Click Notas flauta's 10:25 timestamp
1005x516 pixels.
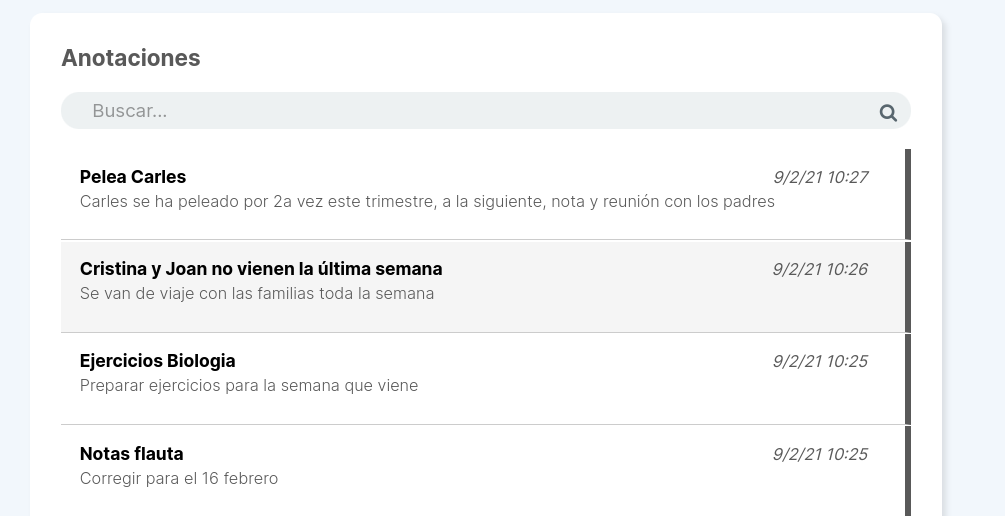[820, 454]
